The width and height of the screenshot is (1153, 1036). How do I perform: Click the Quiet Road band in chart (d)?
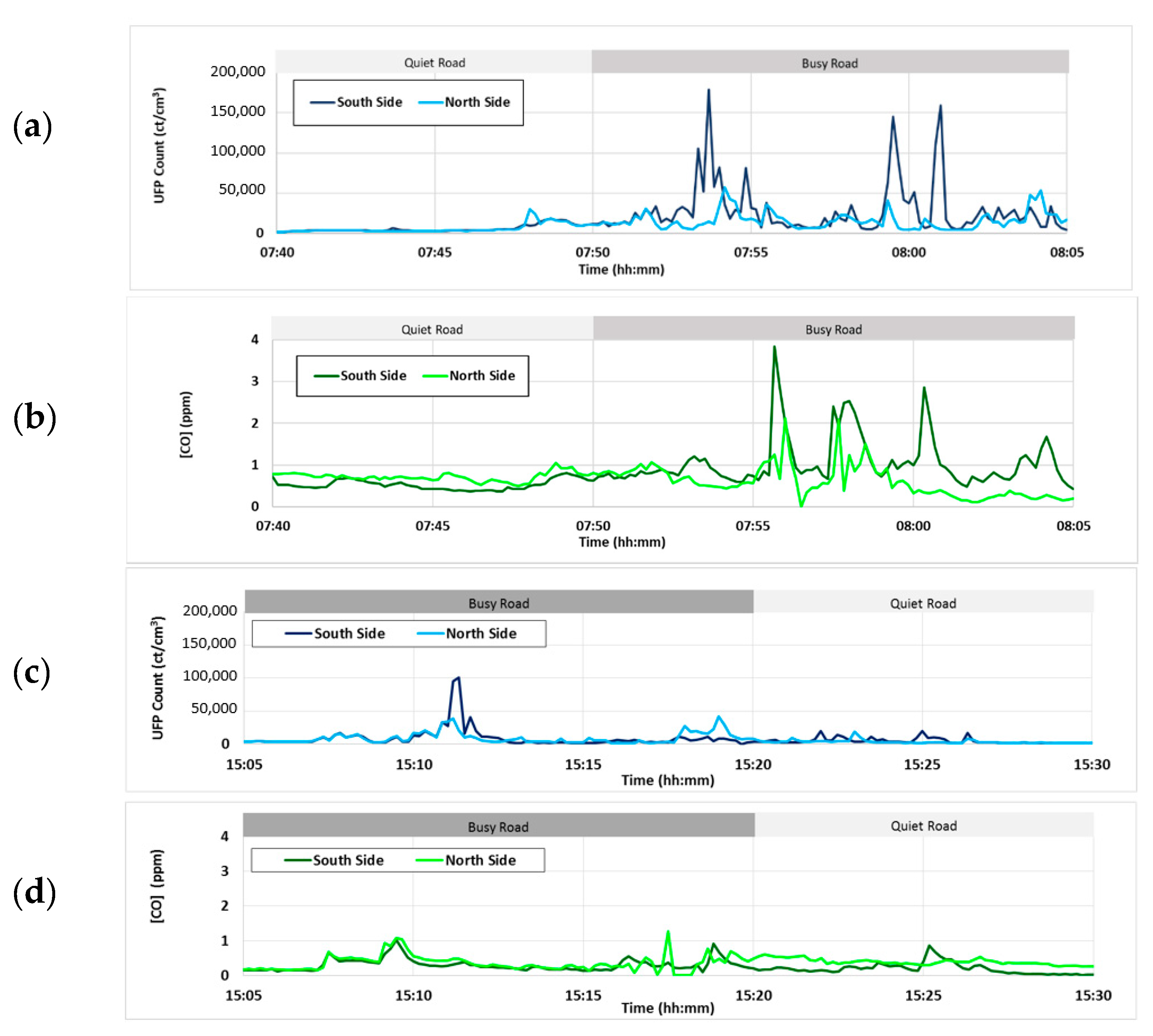coord(923,825)
